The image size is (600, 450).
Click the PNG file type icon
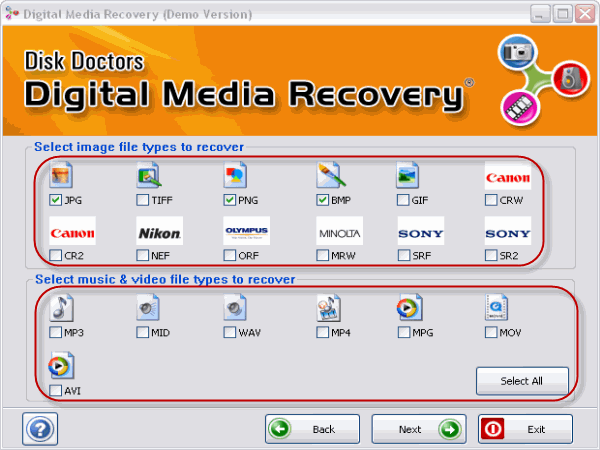point(235,175)
